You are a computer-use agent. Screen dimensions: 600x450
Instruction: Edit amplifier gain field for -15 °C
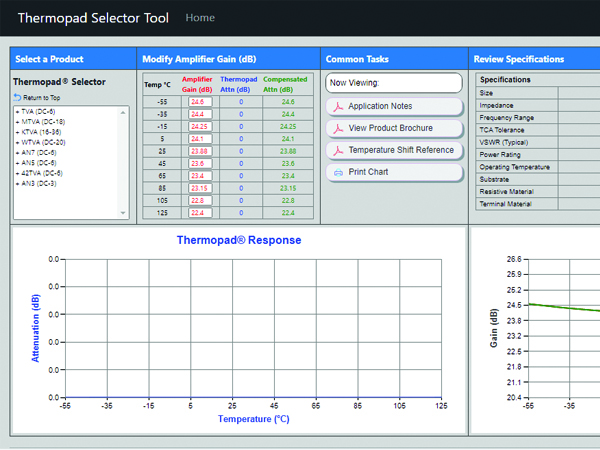pos(200,127)
